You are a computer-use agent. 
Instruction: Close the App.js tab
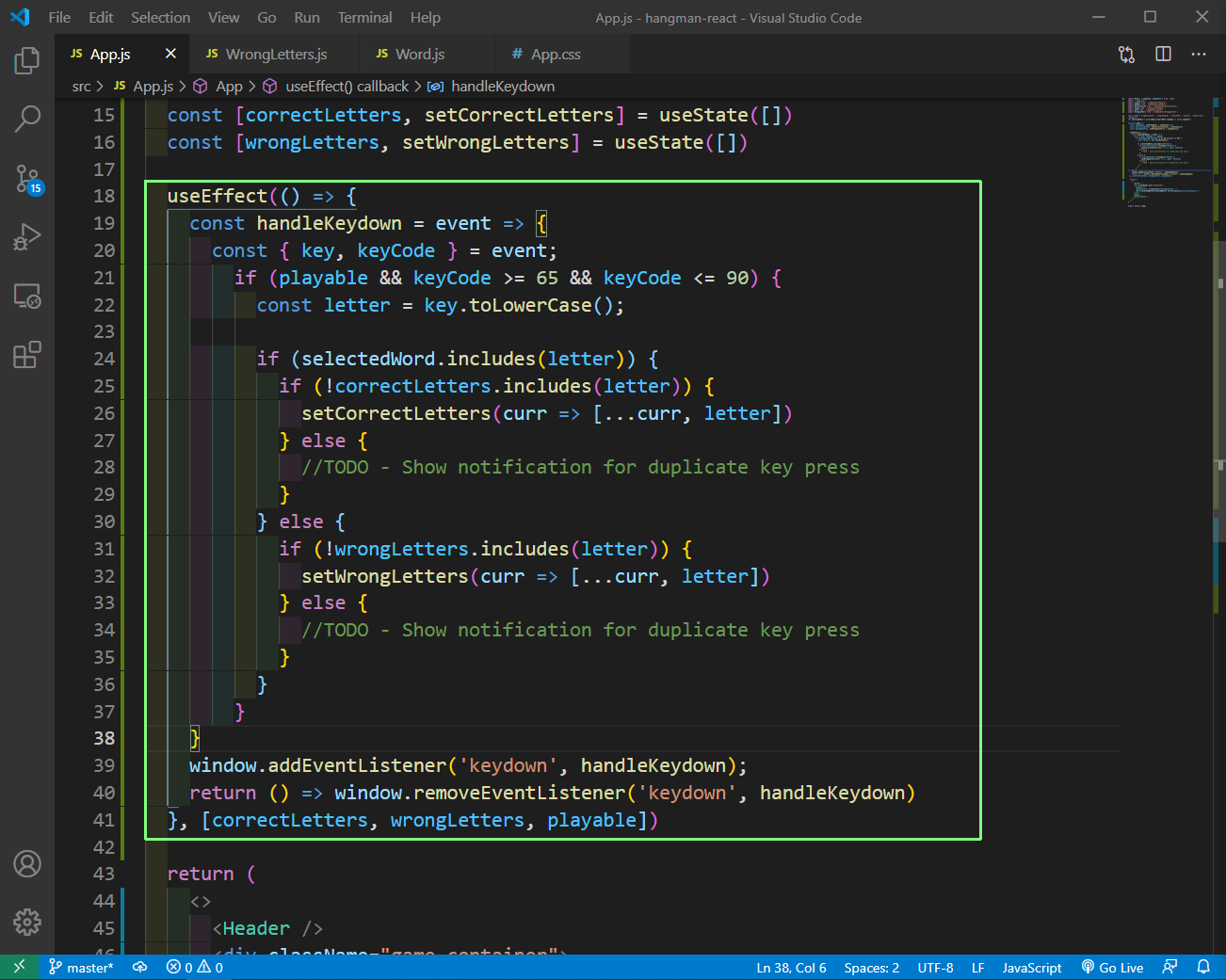(x=170, y=54)
